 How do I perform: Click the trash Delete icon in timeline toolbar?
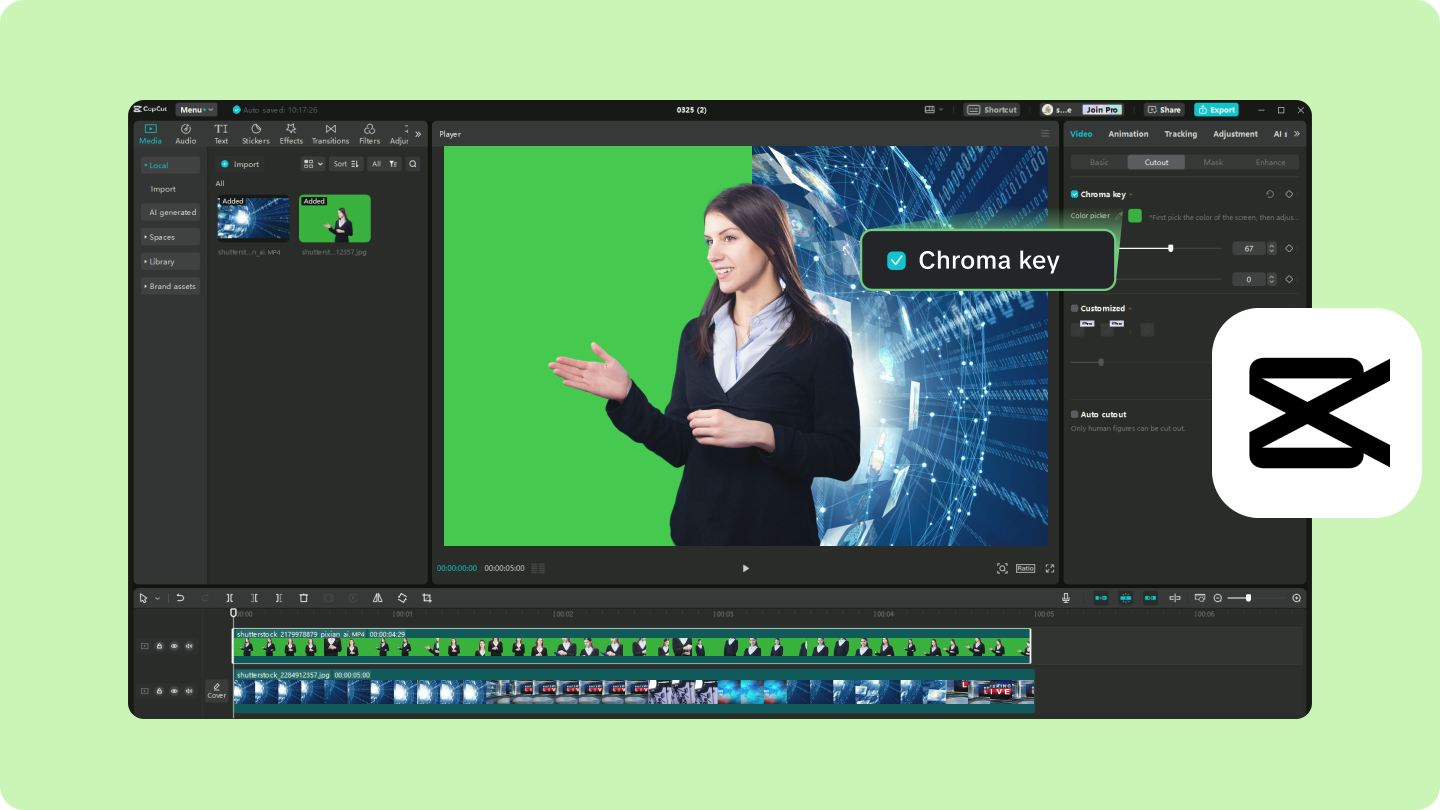coord(304,598)
